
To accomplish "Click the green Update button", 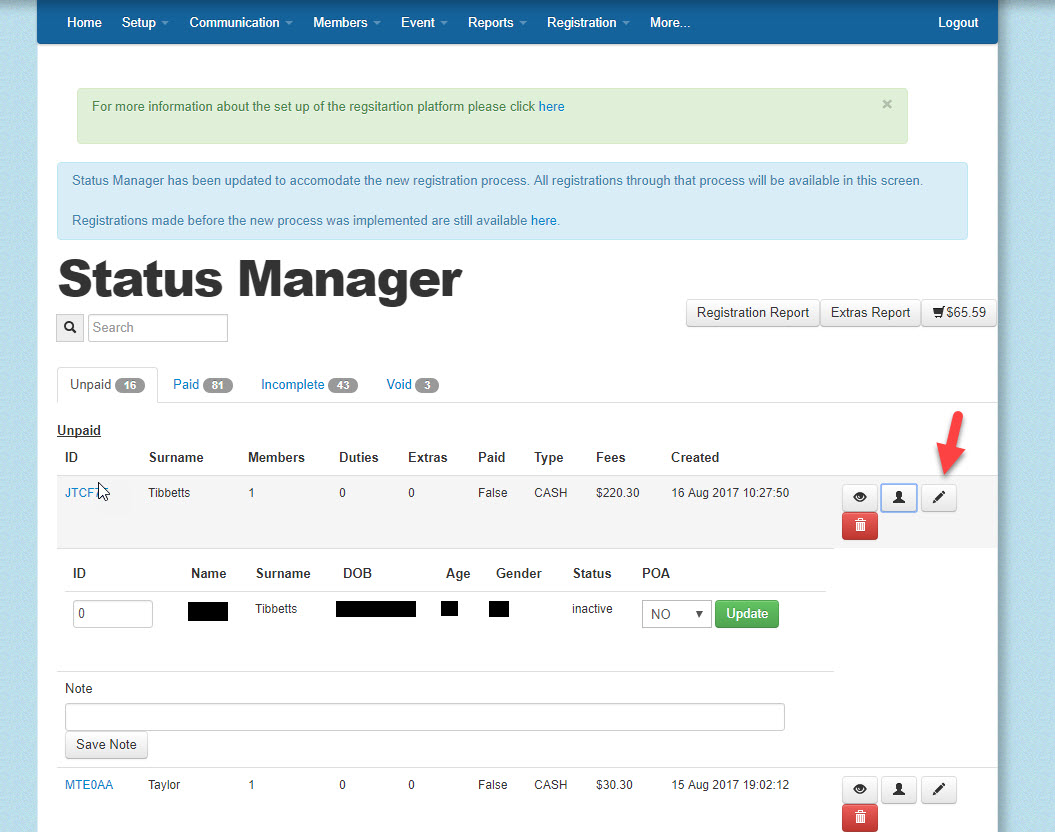I will [747, 614].
